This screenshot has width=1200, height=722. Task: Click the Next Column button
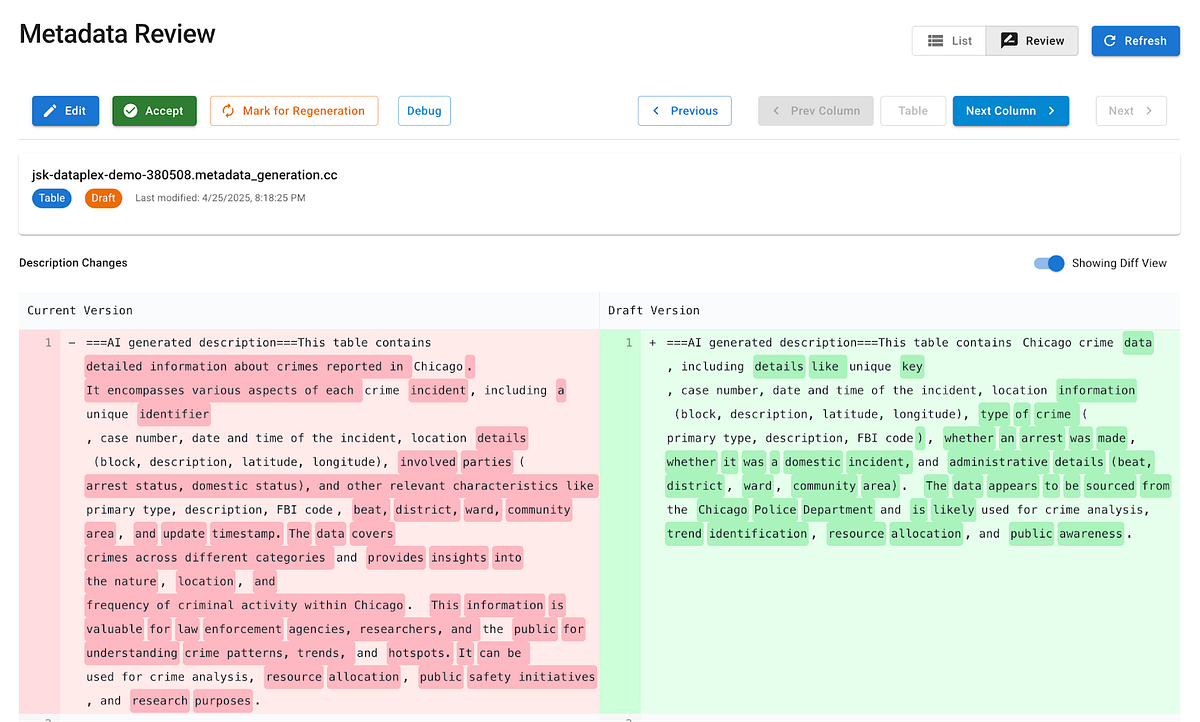pyautogui.click(x=1010, y=110)
